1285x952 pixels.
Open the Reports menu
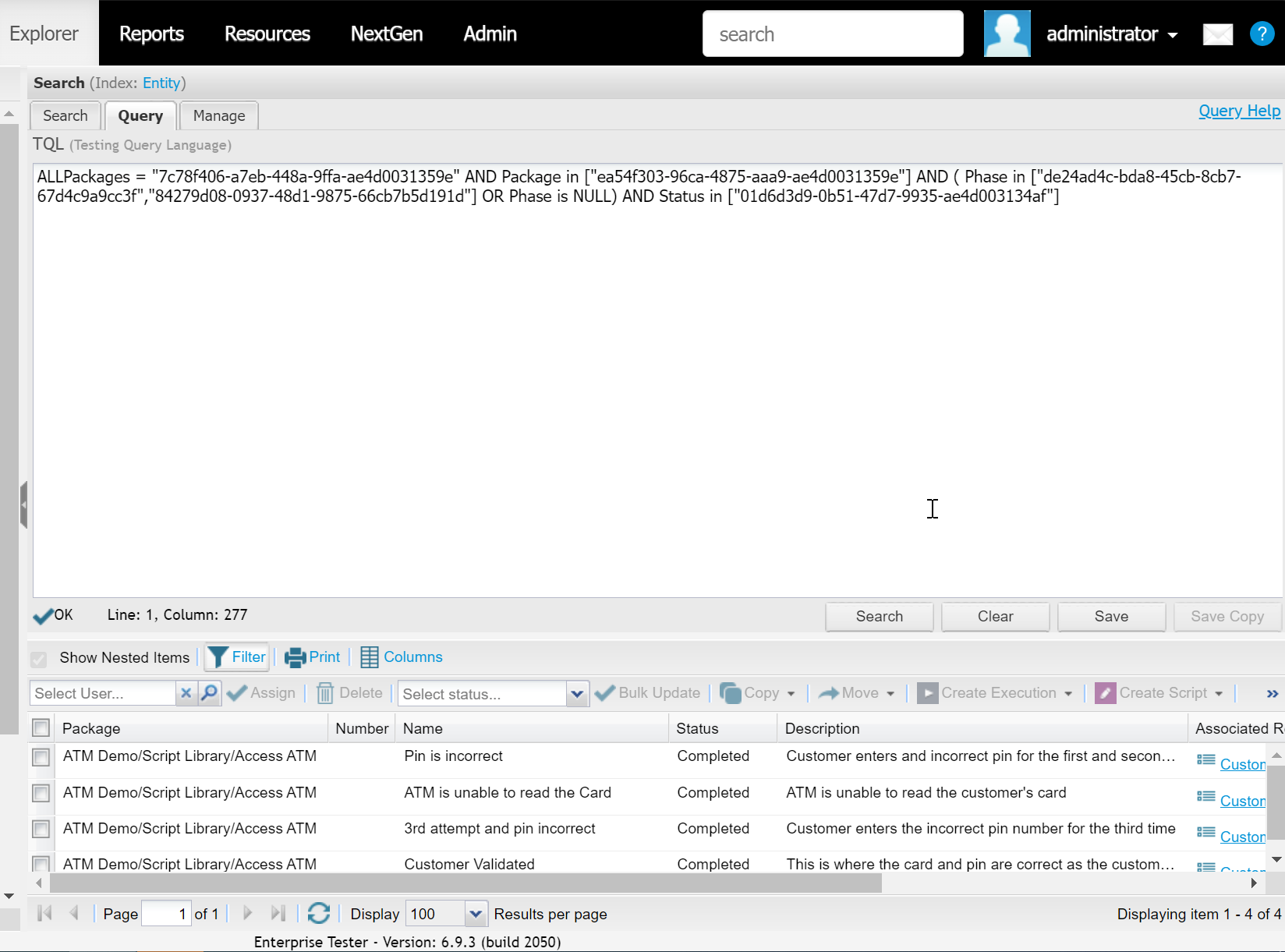click(x=151, y=34)
